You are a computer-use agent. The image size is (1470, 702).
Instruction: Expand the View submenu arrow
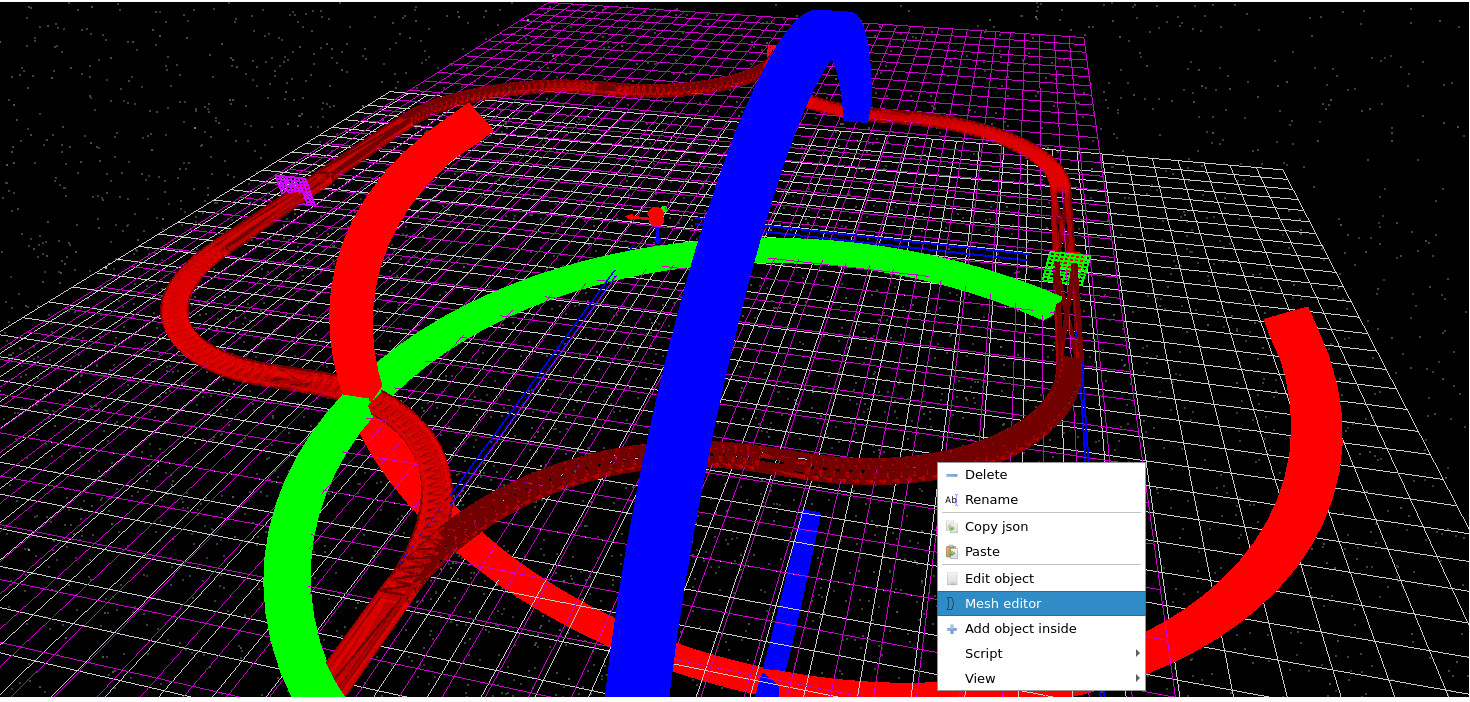pyautogui.click(x=1138, y=678)
